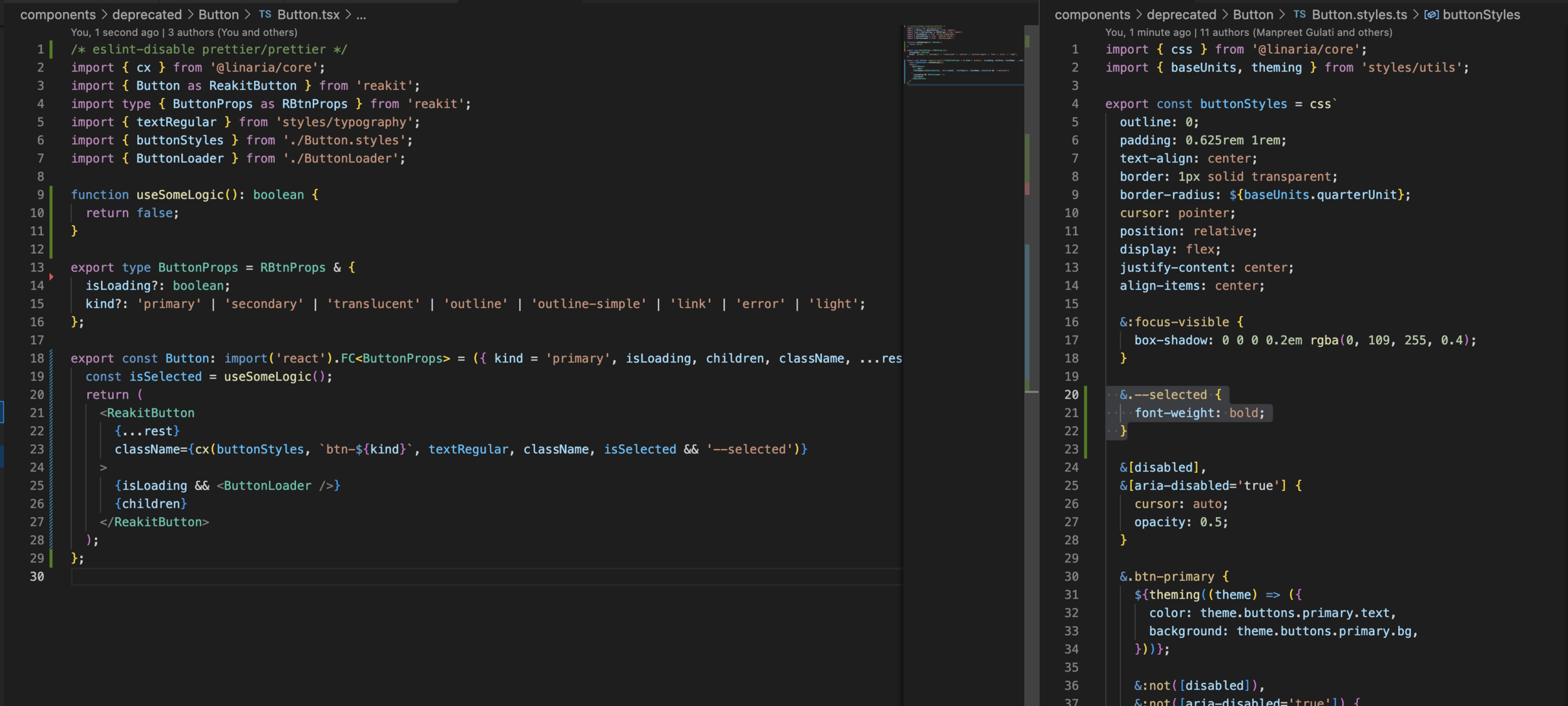
Task: Expand the 'Button' breadcrumb in right editor
Action: [x=1253, y=14]
